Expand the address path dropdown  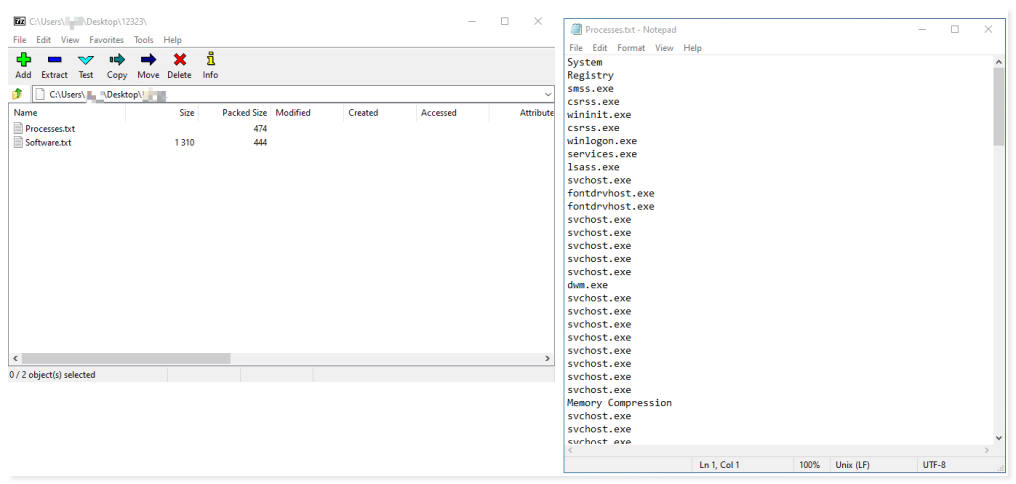click(x=548, y=94)
